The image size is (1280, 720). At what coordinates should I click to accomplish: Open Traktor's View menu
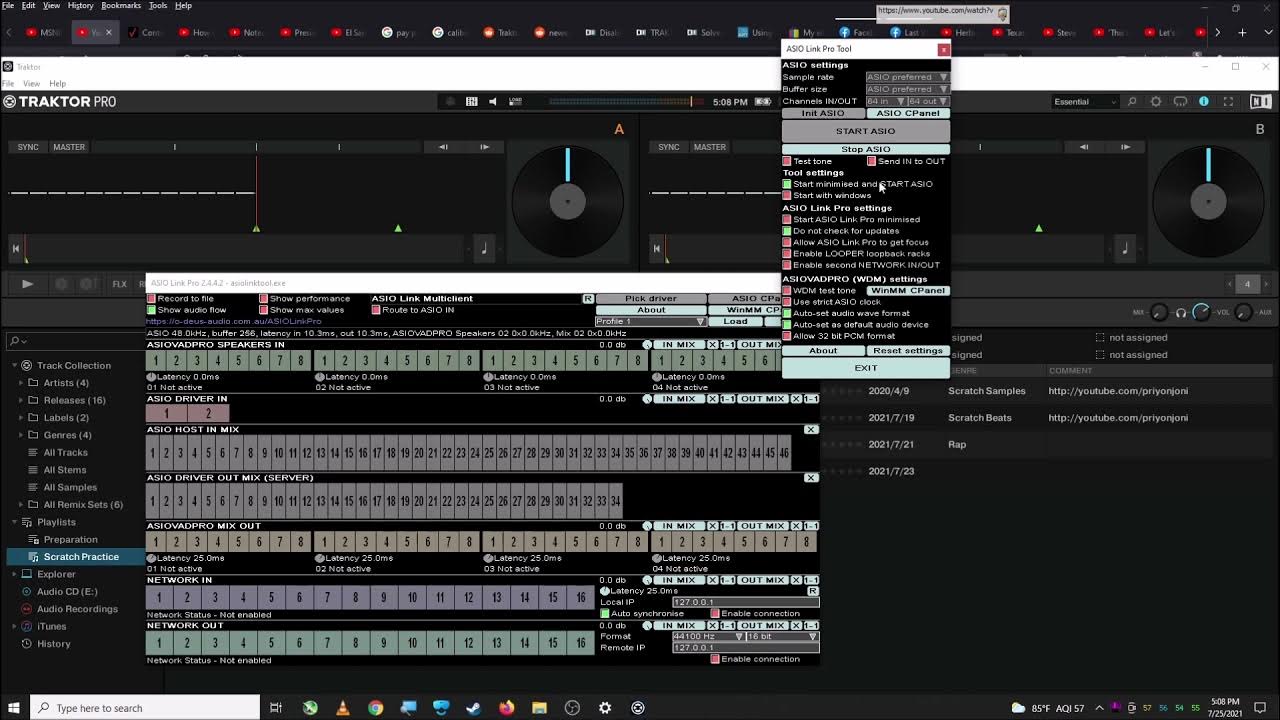pos(31,83)
